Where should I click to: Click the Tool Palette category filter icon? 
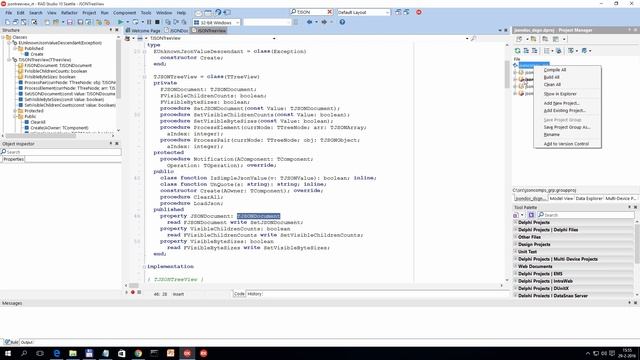tap(531, 215)
